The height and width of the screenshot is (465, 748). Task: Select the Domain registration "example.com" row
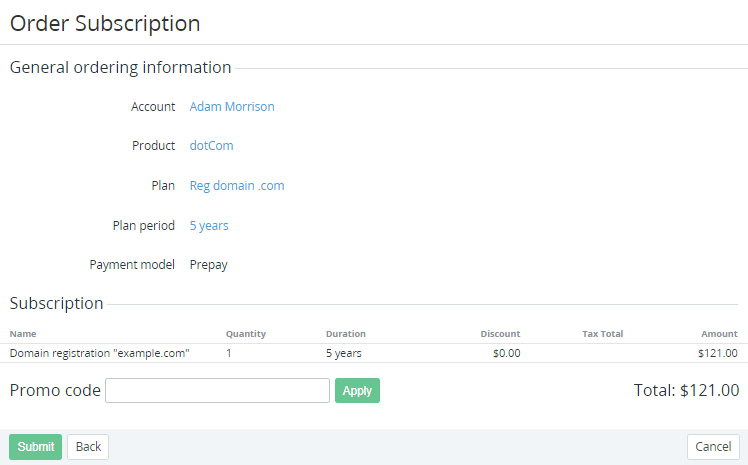(x=100, y=353)
